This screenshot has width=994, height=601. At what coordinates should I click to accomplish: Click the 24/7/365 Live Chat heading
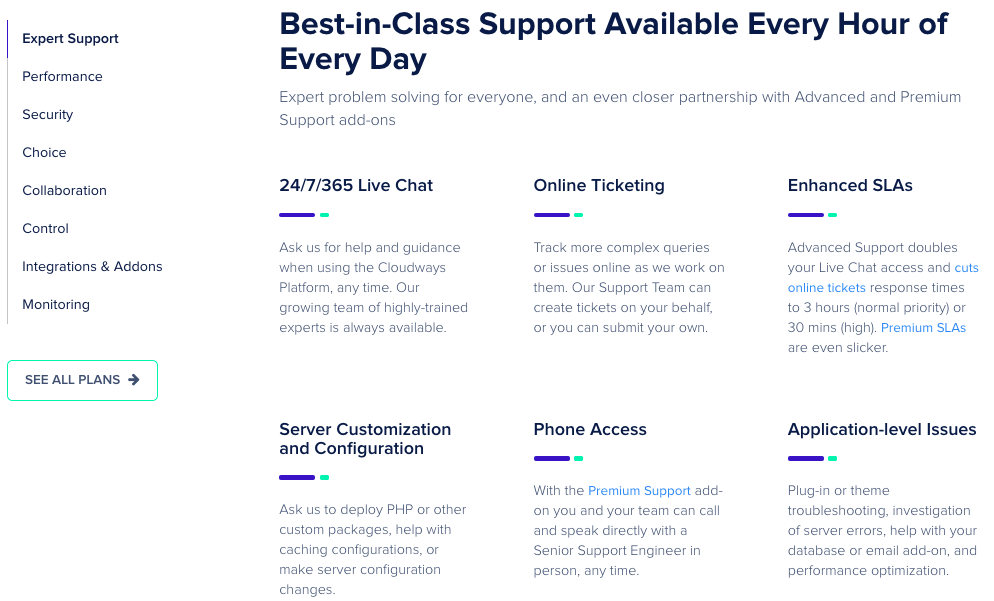pyautogui.click(x=356, y=185)
